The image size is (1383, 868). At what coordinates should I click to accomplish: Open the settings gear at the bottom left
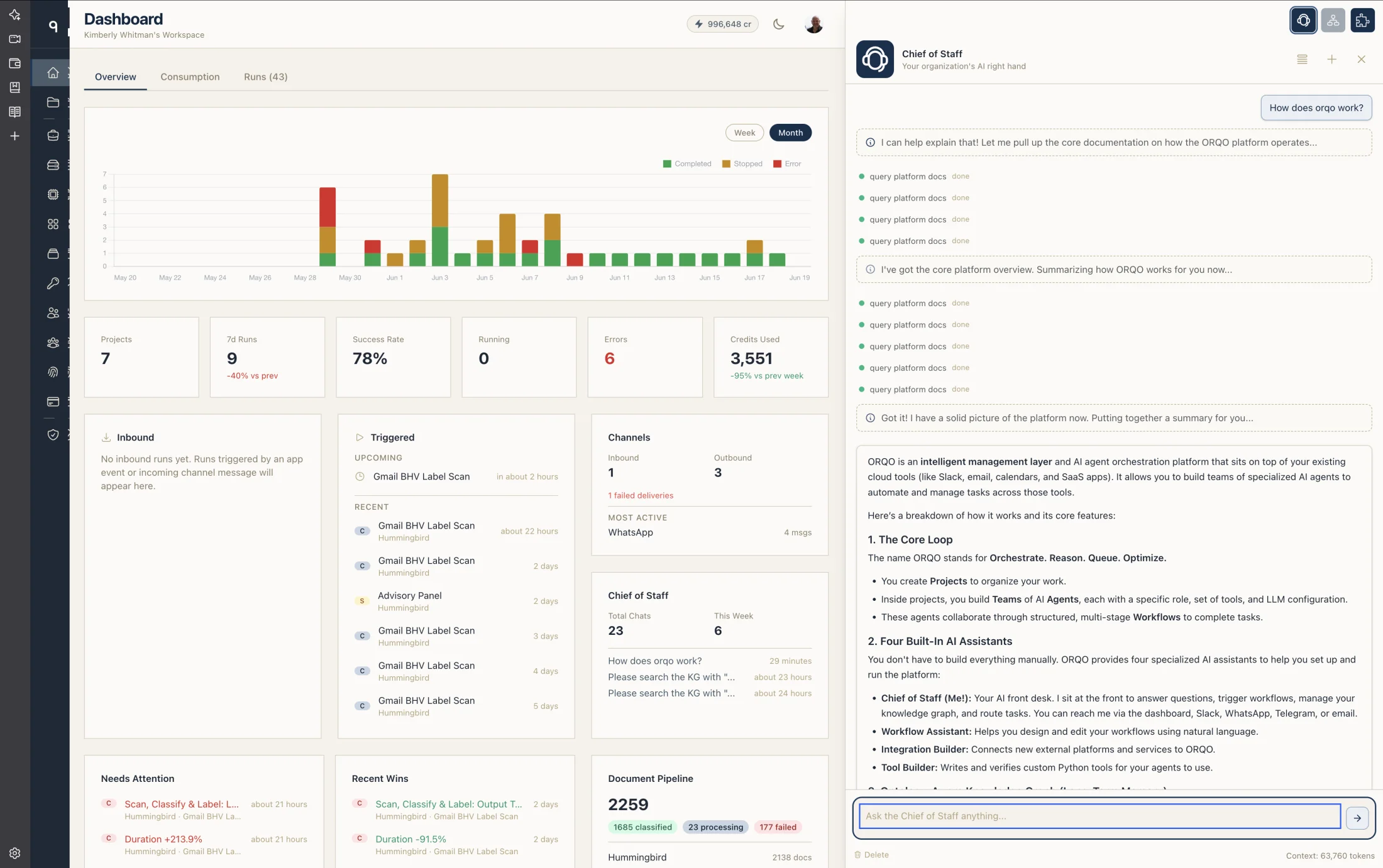pos(14,853)
